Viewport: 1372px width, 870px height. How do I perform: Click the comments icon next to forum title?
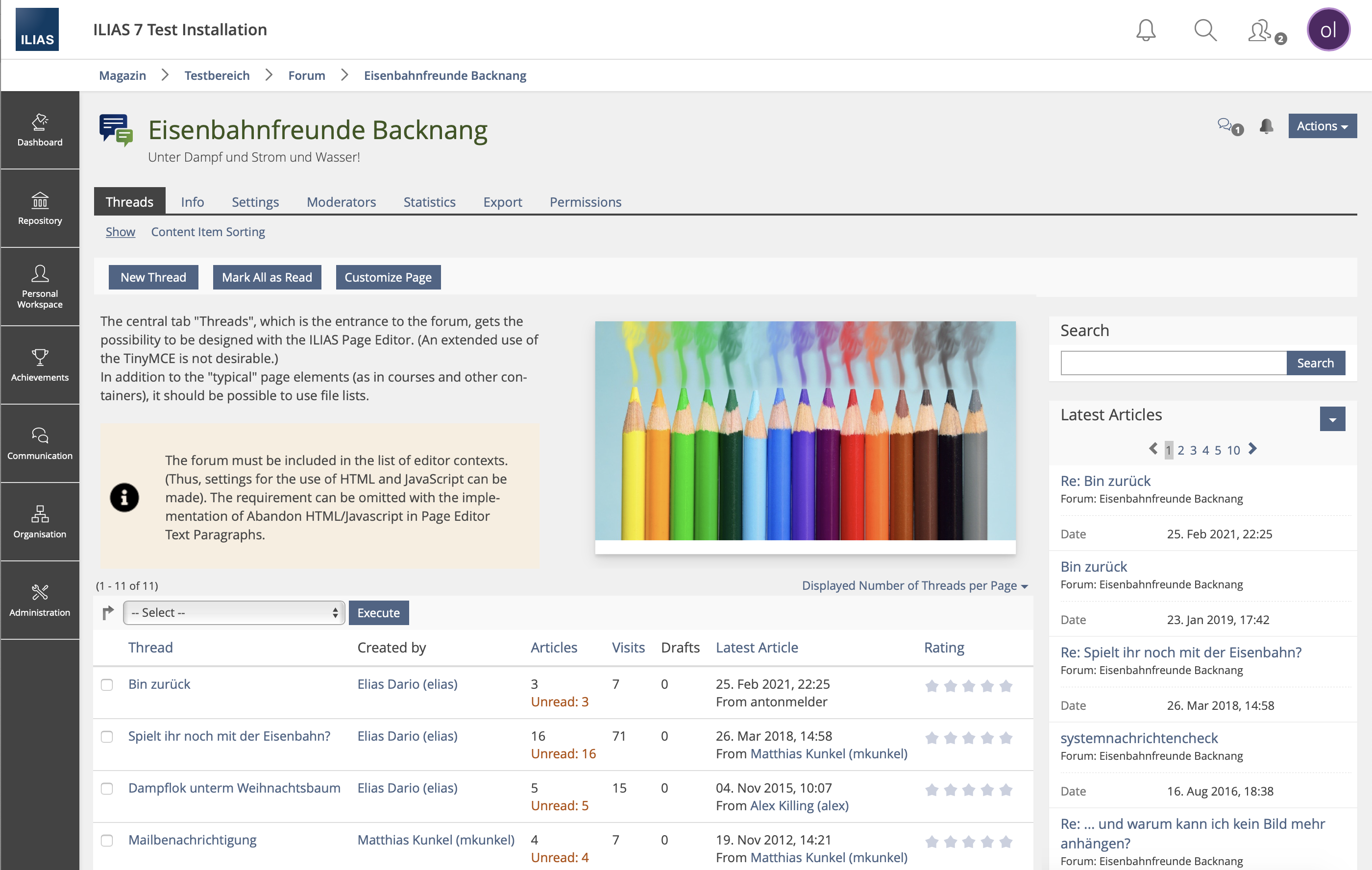1226,126
